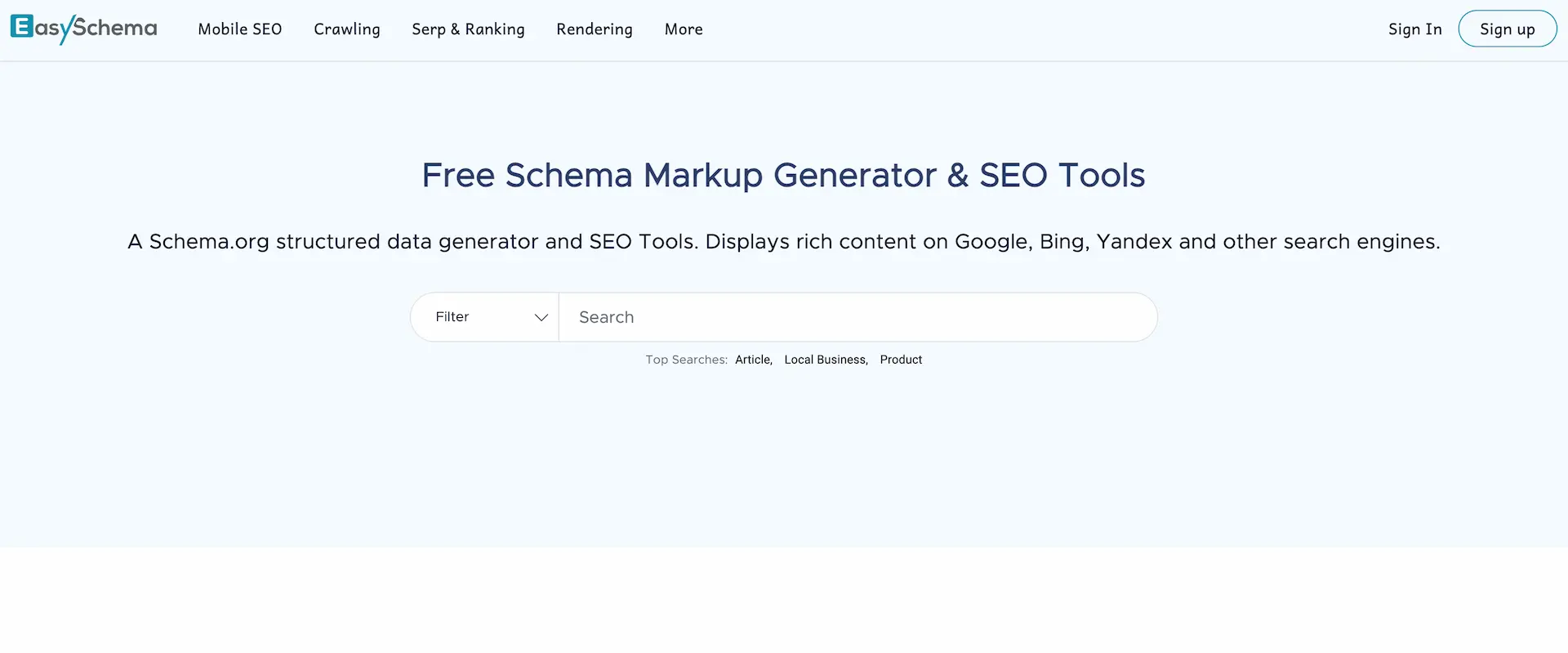Open the Mobile SEO menu
Viewport: 1568px width, 653px height.
click(240, 29)
